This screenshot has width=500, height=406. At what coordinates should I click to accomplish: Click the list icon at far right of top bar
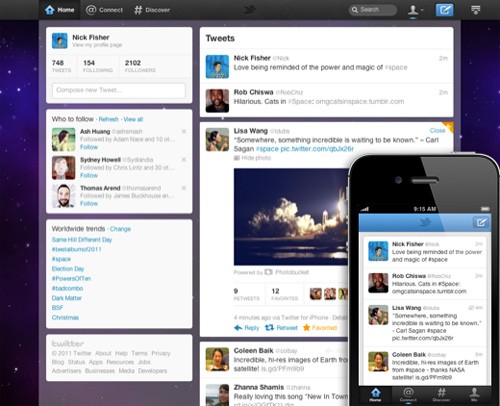[475, 10]
